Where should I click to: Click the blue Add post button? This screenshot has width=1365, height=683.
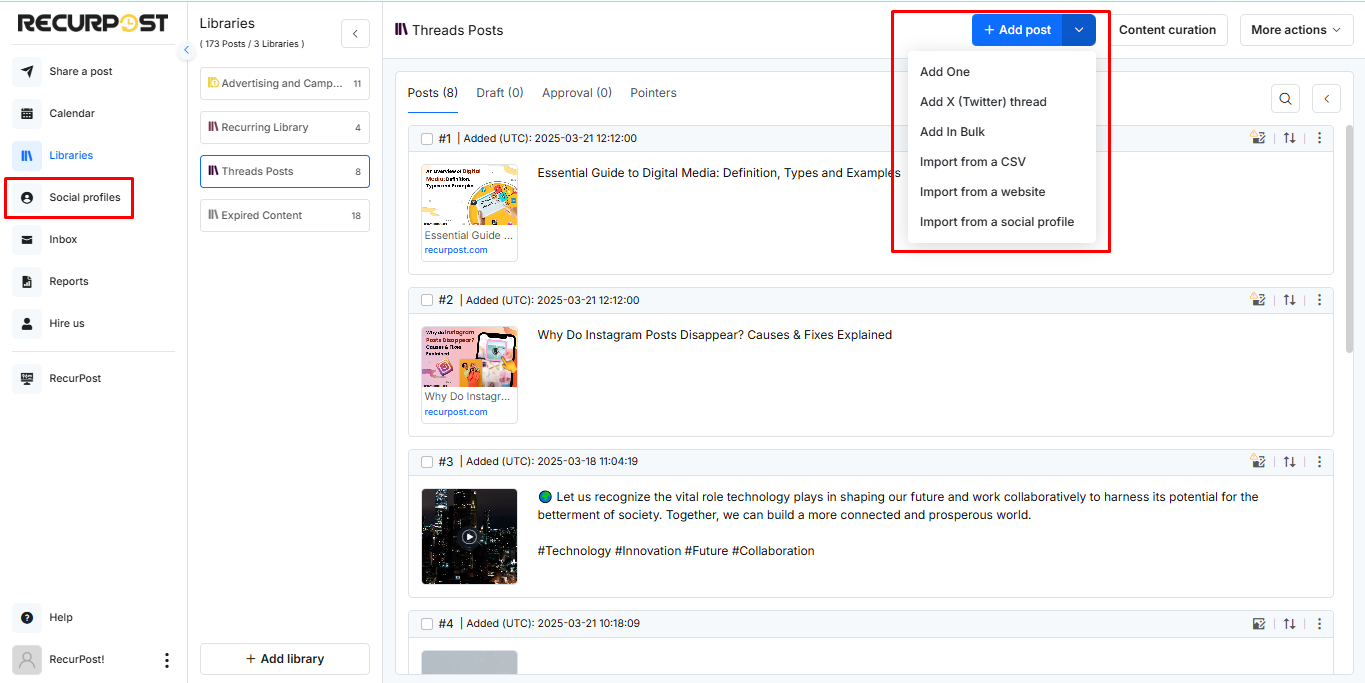tap(1017, 30)
